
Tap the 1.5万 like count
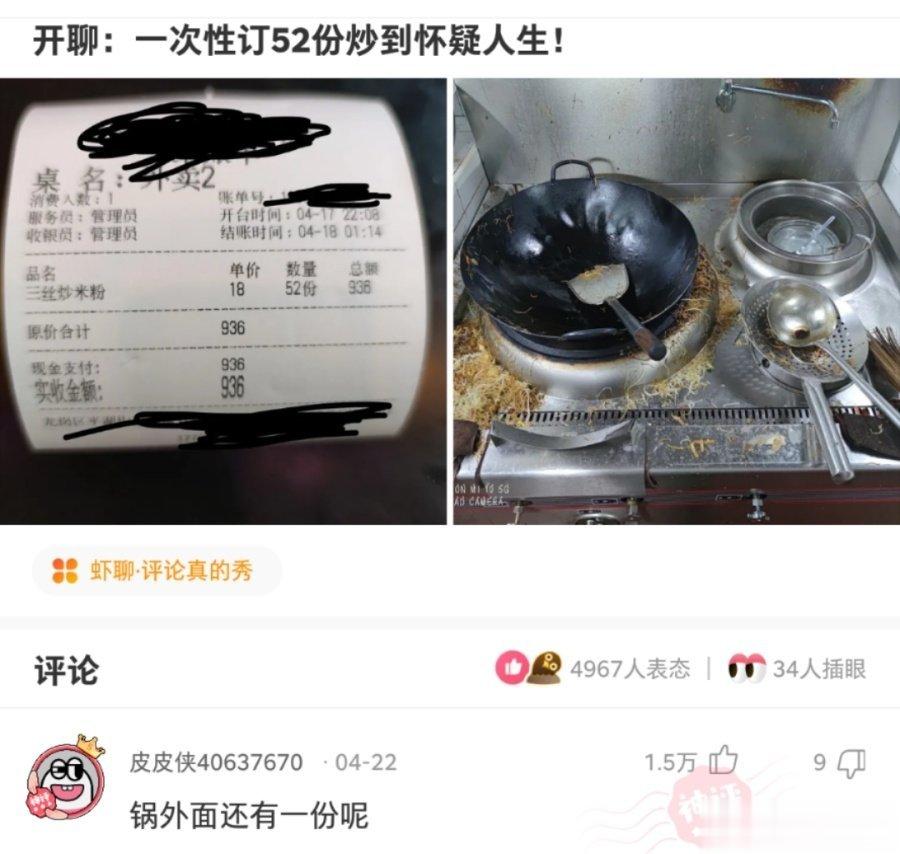tap(670, 763)
